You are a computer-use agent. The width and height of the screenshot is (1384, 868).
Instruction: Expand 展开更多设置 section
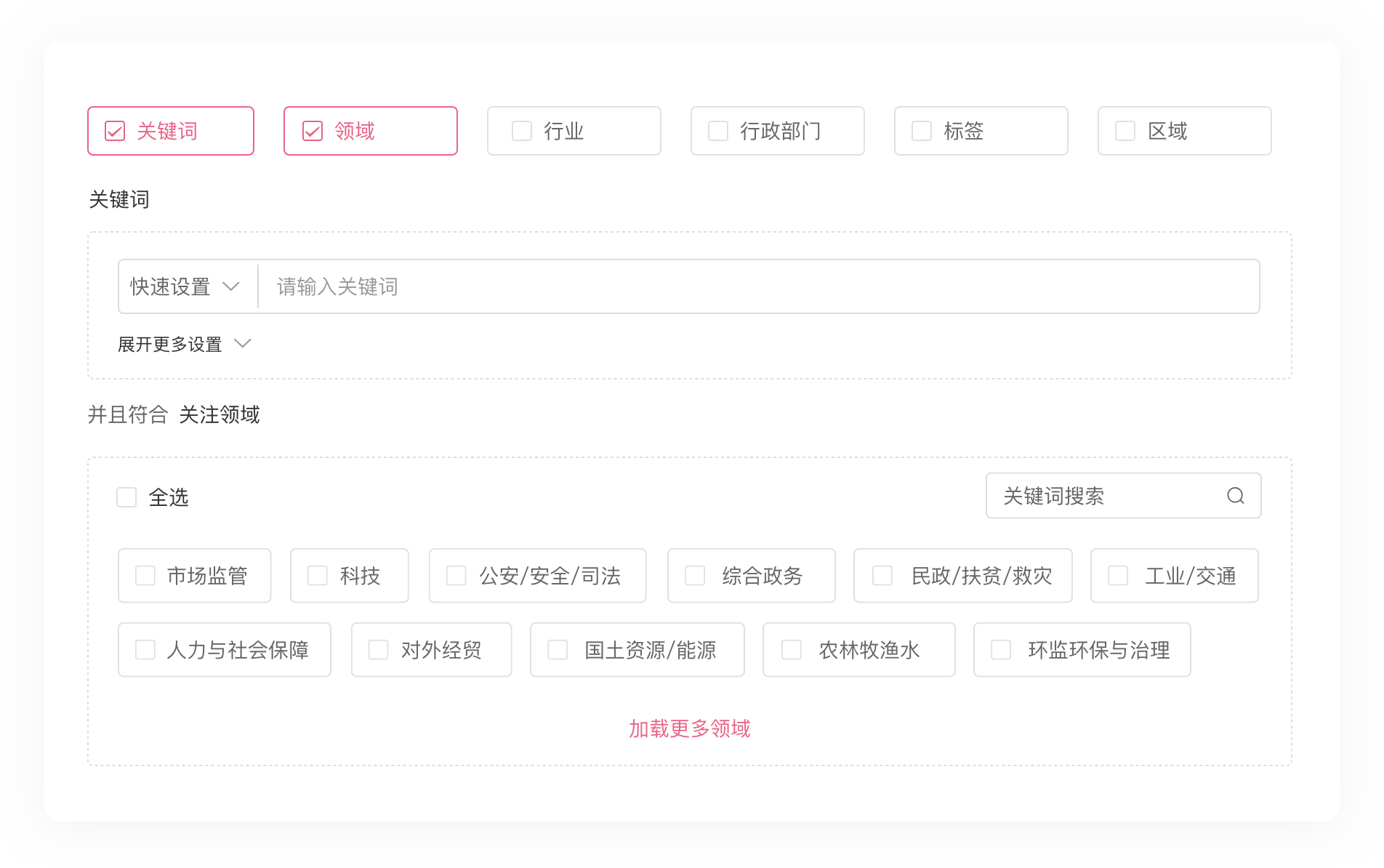[184, 344]
